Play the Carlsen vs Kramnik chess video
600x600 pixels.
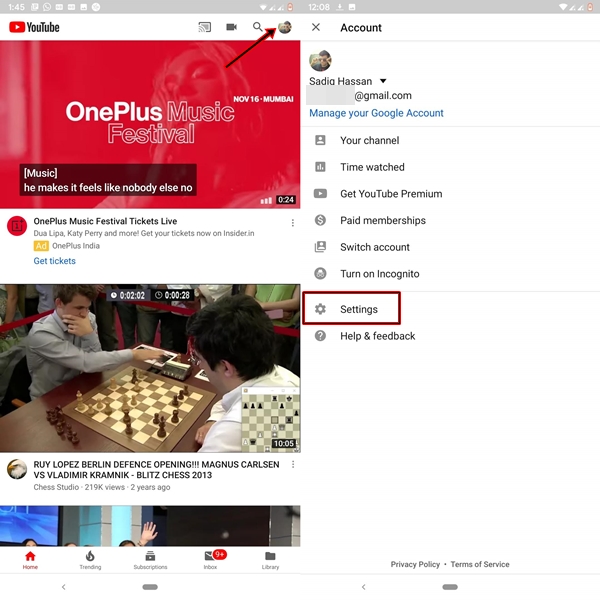[150, 368]
